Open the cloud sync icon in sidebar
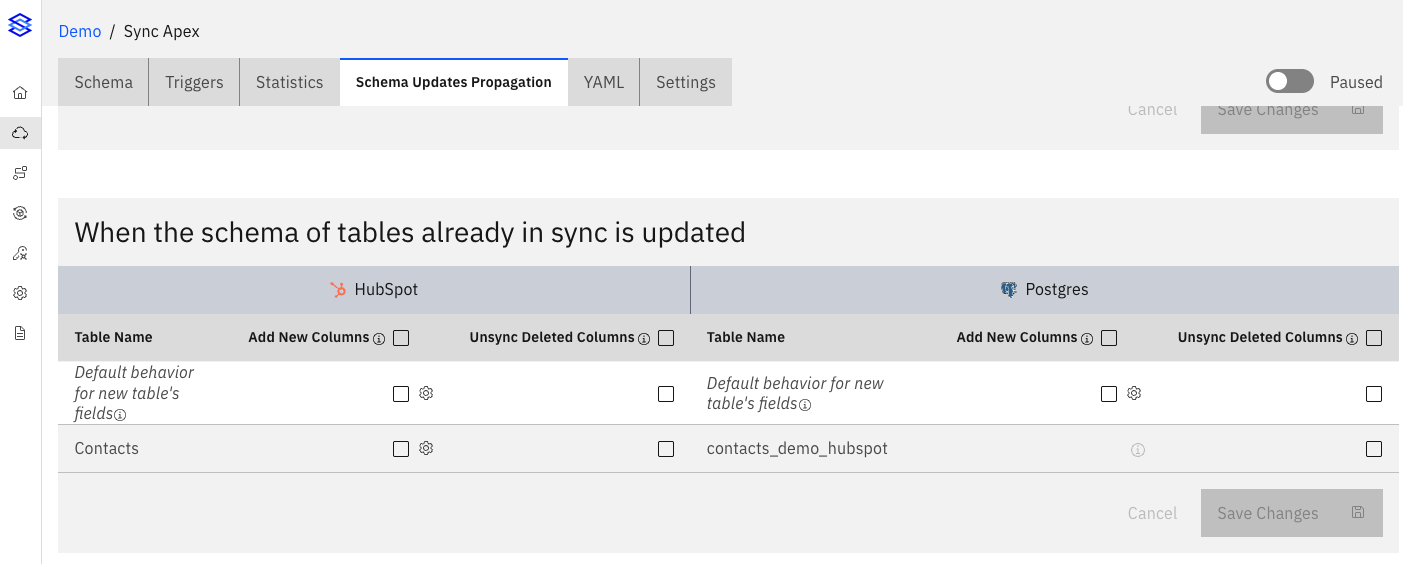This screenshot has width=1403, height=564. tap(20, 133)
